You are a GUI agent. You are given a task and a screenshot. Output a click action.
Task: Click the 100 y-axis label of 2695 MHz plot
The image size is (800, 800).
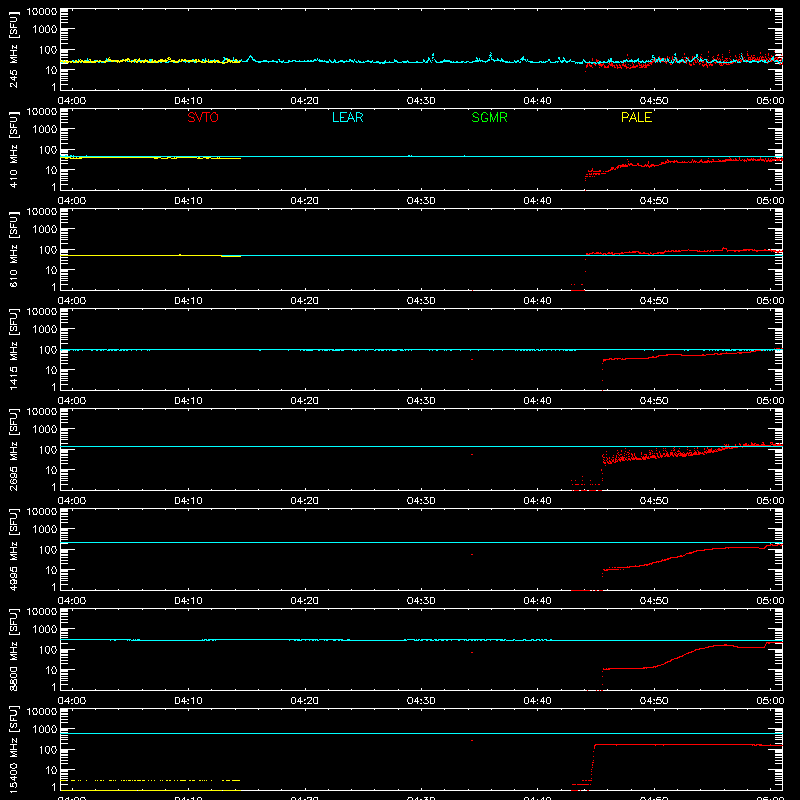pyautogui.click(x=47, y=450)
